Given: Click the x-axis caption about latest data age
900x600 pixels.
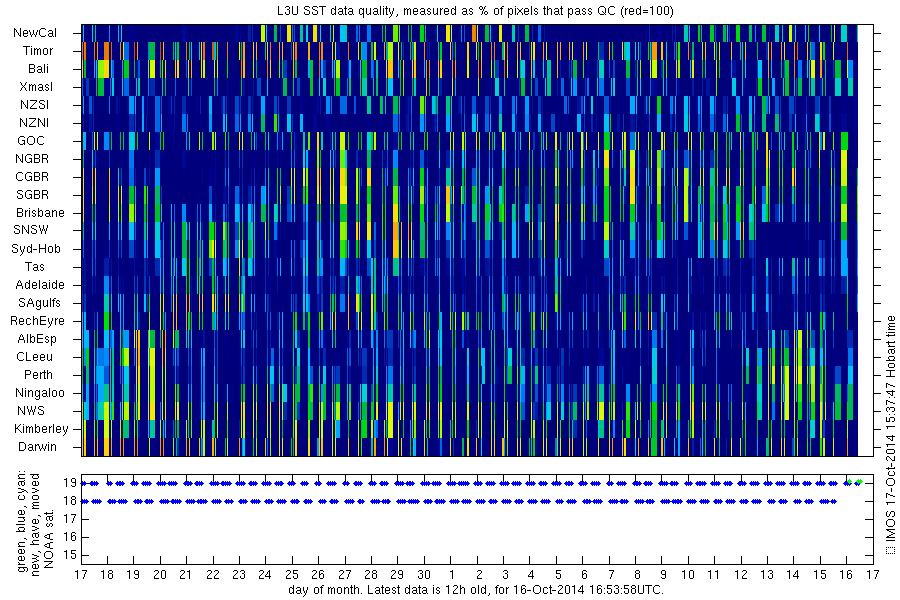Looking at the screenshot, I should [476, 590].
